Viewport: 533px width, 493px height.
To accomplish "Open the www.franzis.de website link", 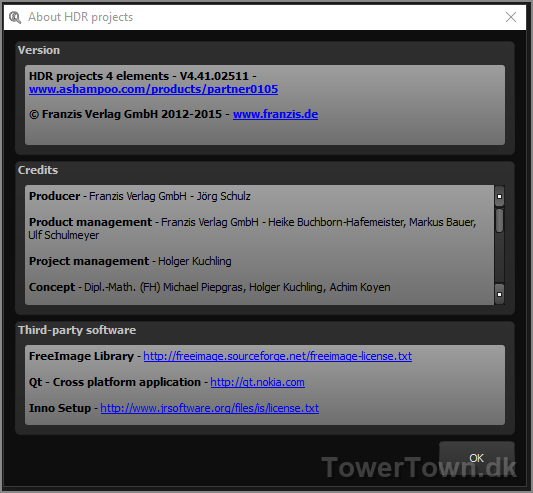I will tap(275, 114).
